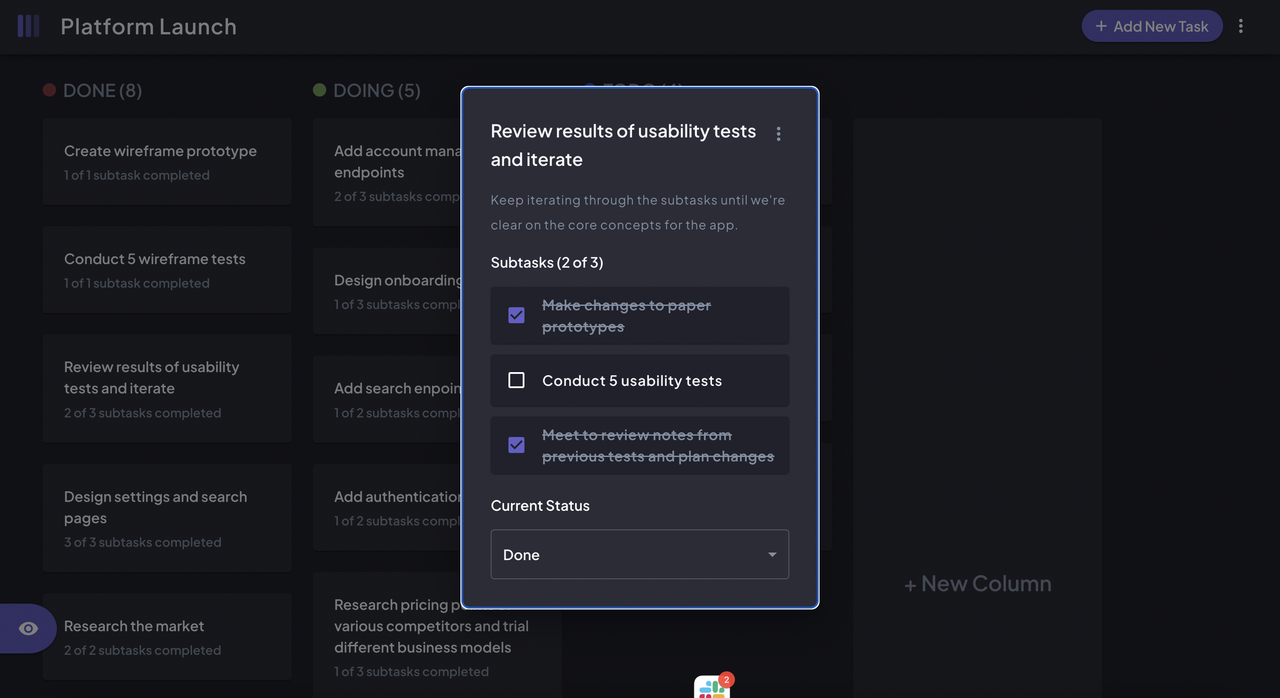Click the Current Status label
Image resolution: width=1280 pixels, height=698 pixels.
point(540,506)
